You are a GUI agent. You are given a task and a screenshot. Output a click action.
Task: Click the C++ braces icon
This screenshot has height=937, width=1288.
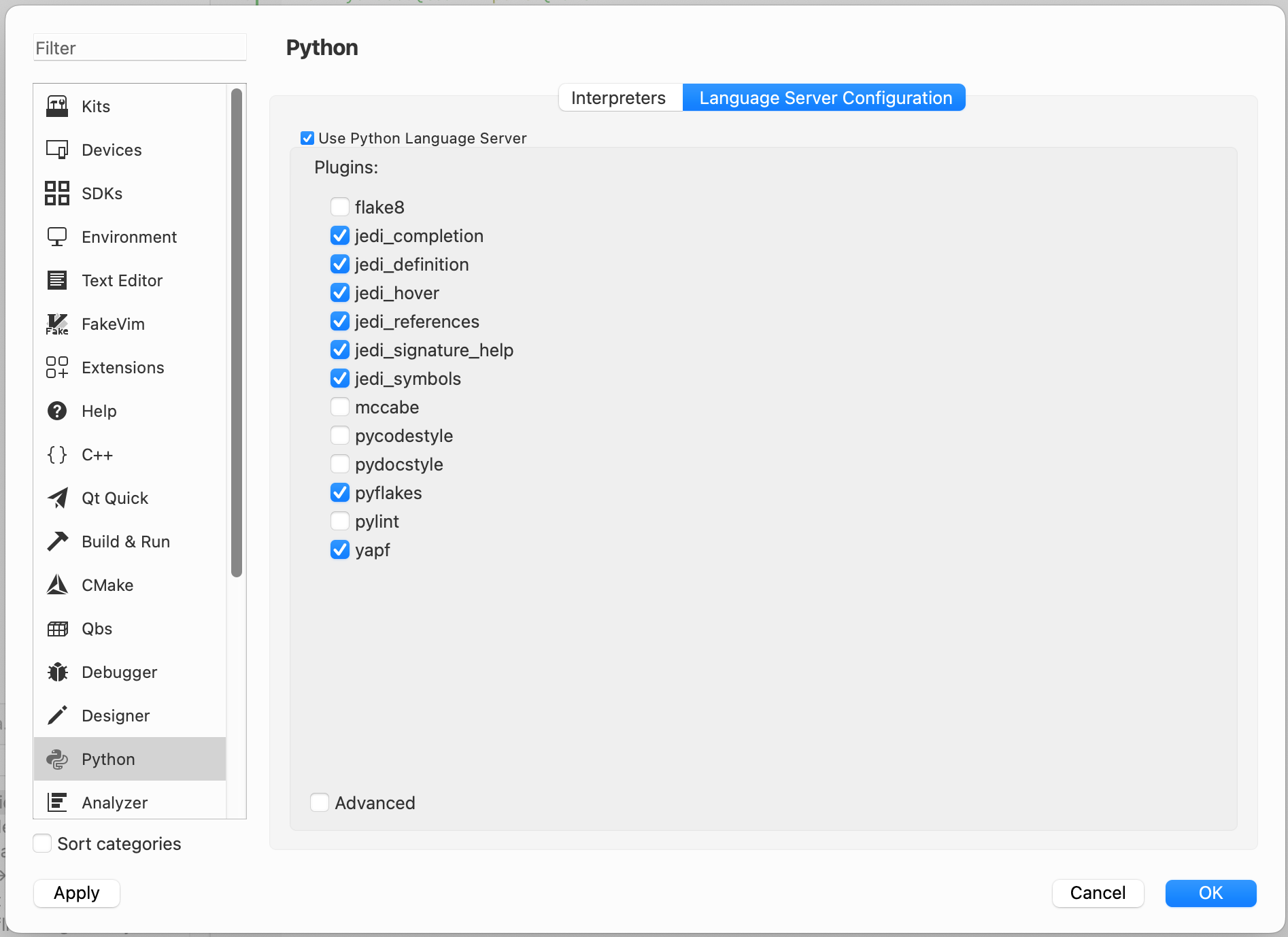pos(57,454)
